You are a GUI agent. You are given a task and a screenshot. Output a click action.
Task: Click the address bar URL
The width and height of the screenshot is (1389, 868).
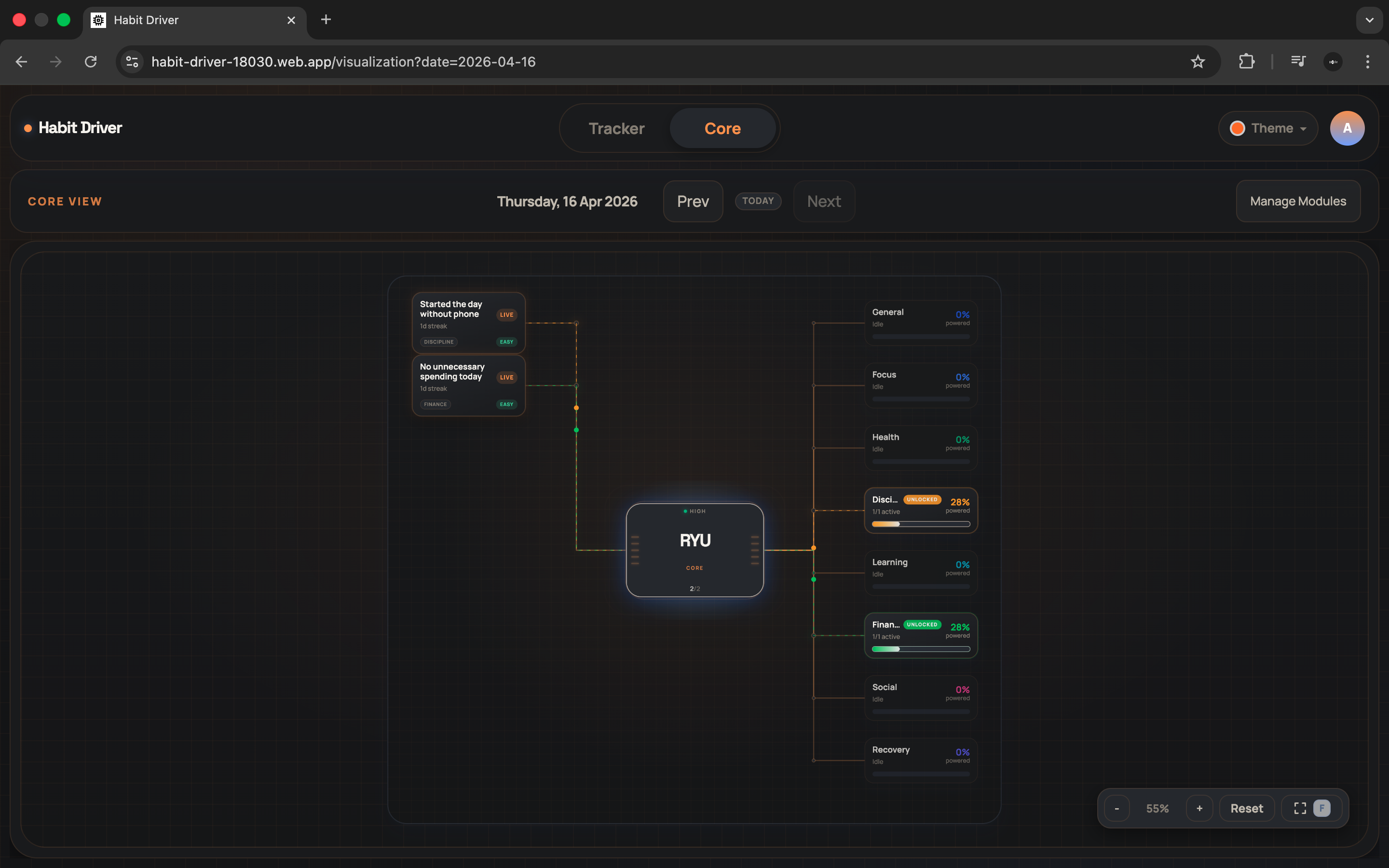(343, 61)
